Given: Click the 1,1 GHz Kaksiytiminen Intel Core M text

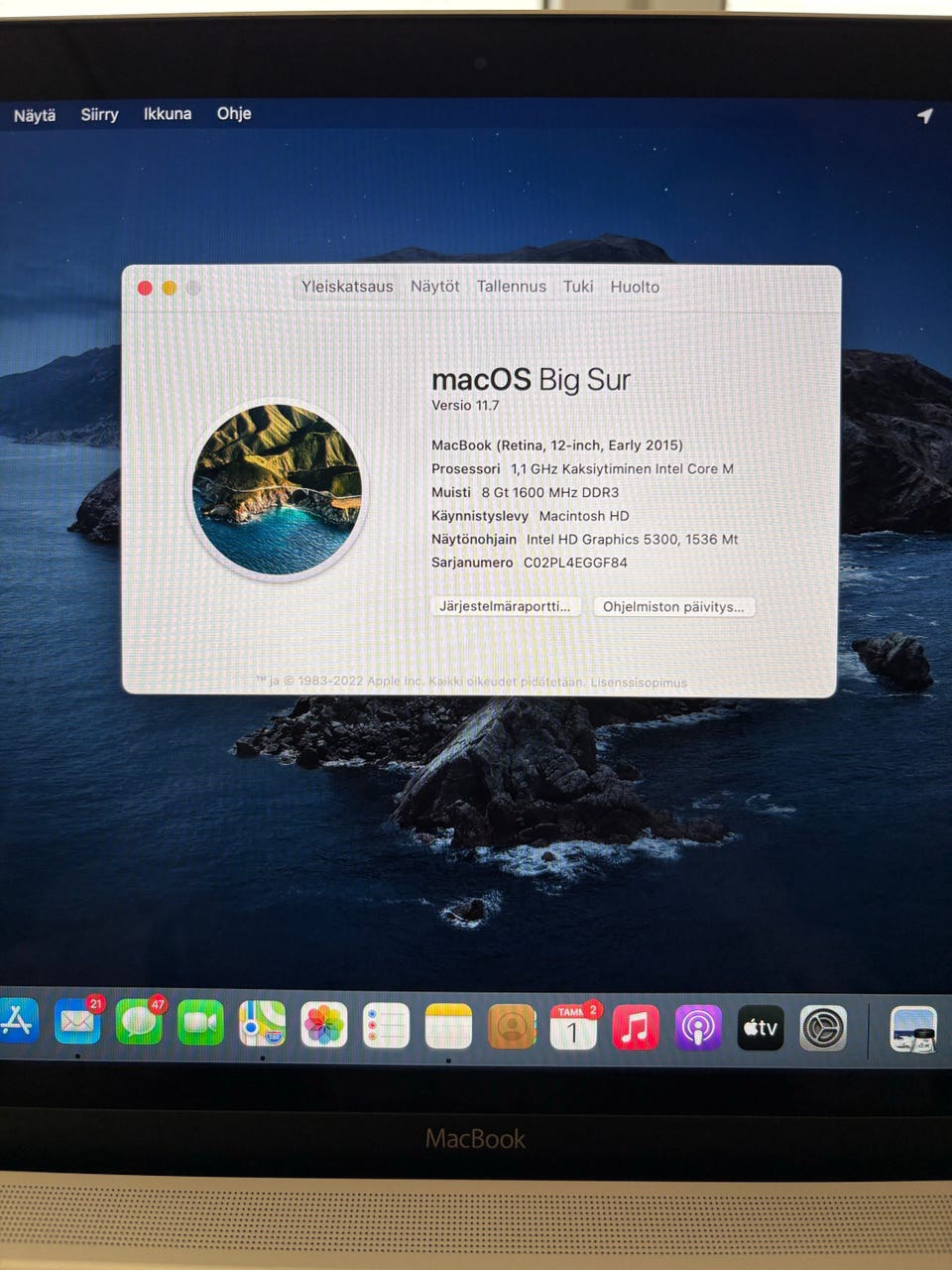Looking at the screenshot, I should tap(622, 469).
